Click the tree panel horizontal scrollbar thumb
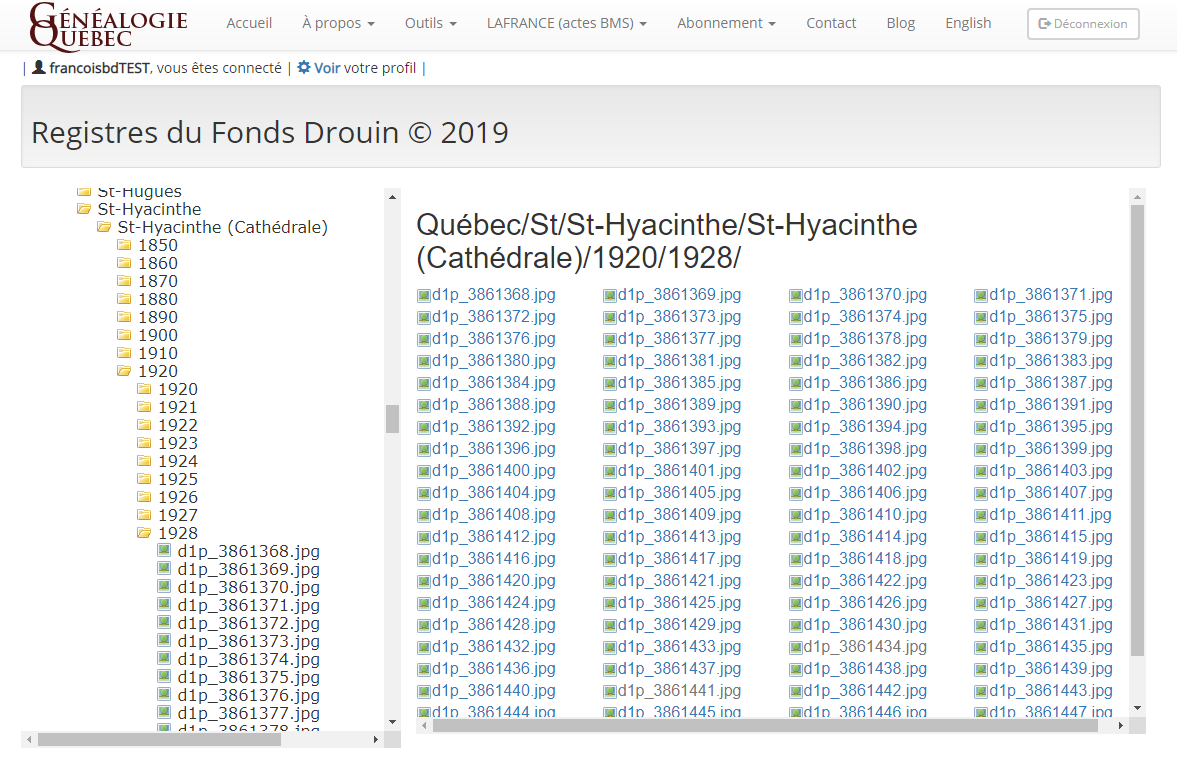The height and width of the screenshot is (759, 1177). (159, 739)
